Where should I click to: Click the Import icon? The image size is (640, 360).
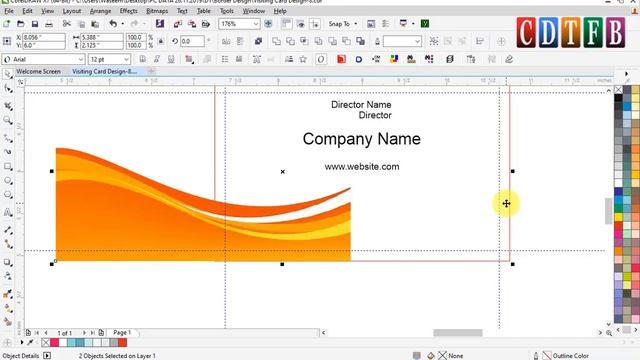click(x=178, y=24)
